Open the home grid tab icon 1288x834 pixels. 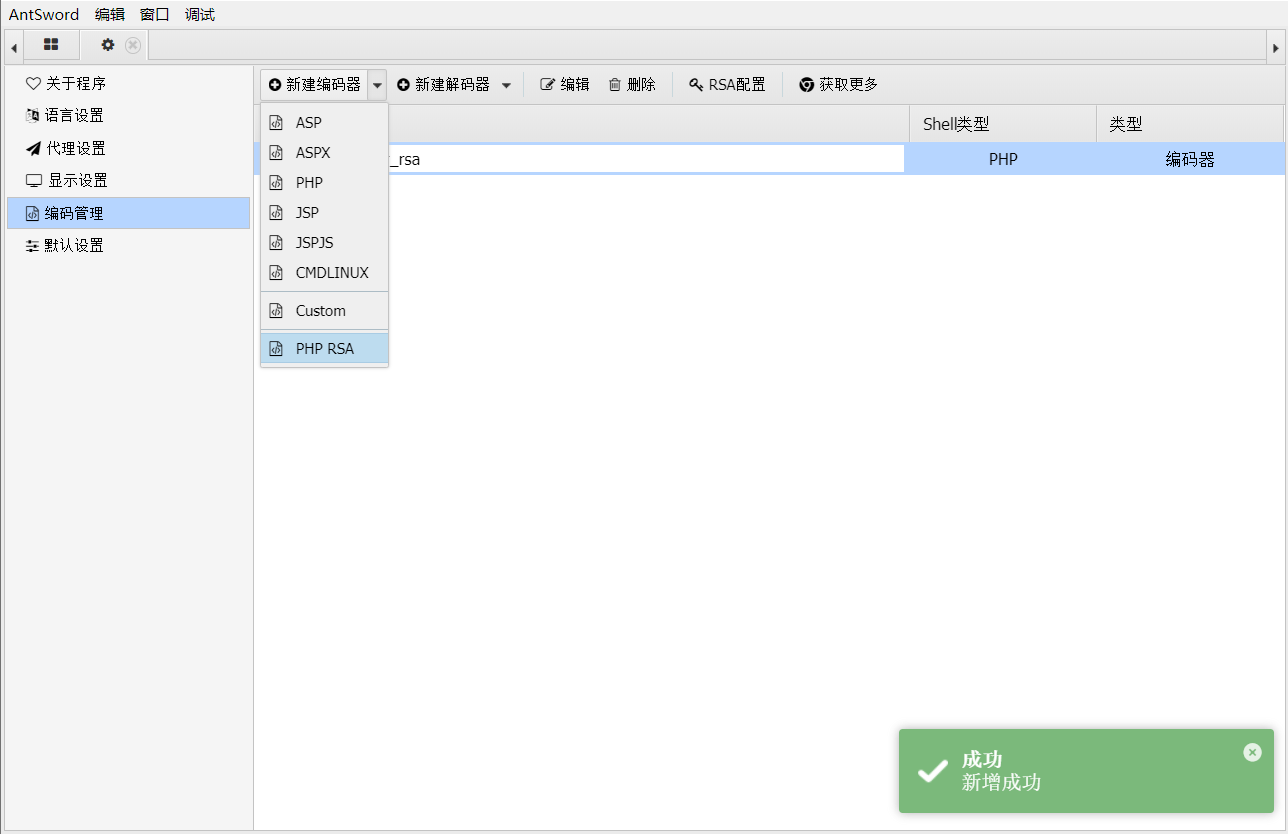click(x=51, y=45)
